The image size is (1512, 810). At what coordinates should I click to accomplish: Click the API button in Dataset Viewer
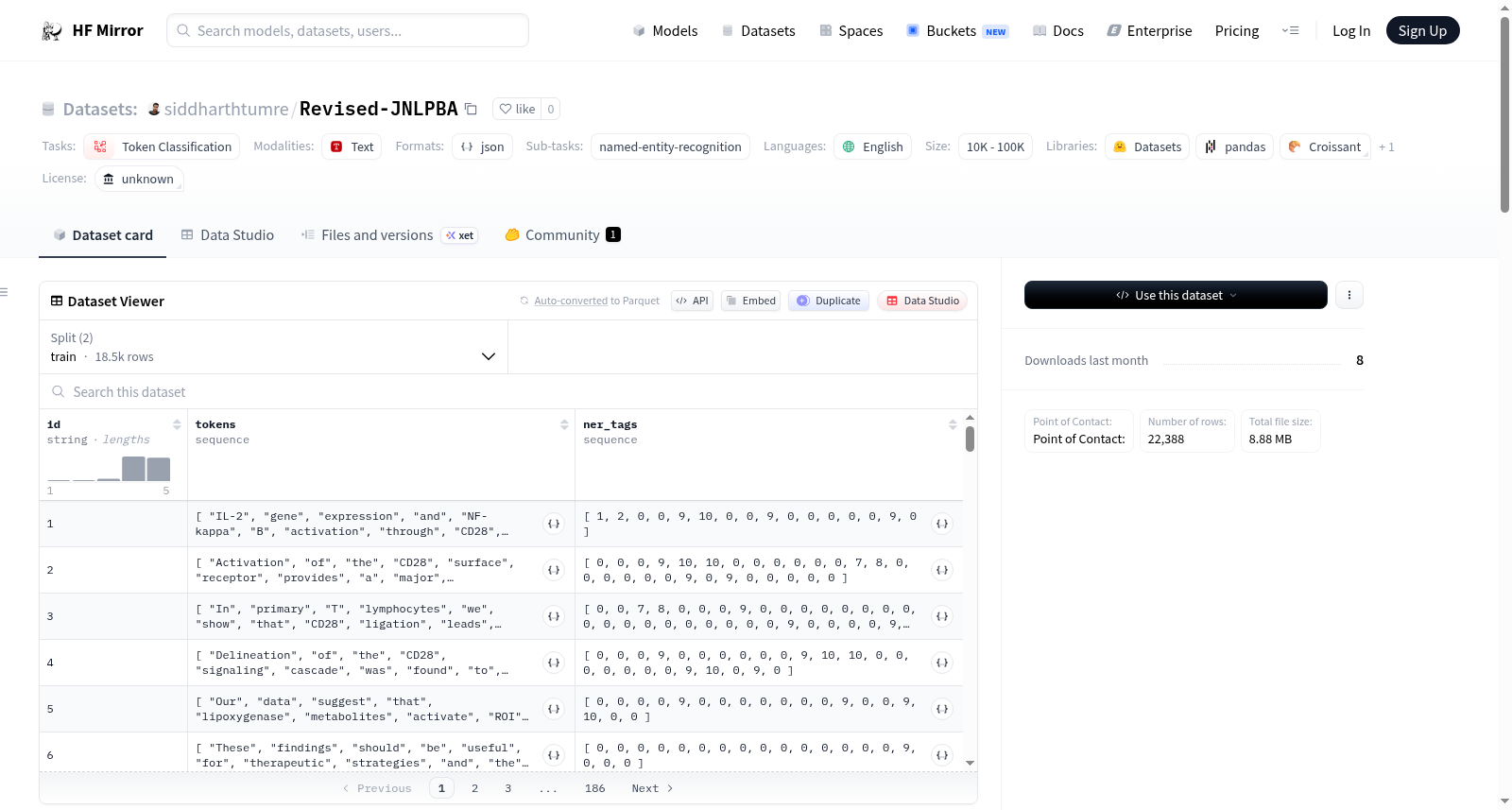[692, 301]
